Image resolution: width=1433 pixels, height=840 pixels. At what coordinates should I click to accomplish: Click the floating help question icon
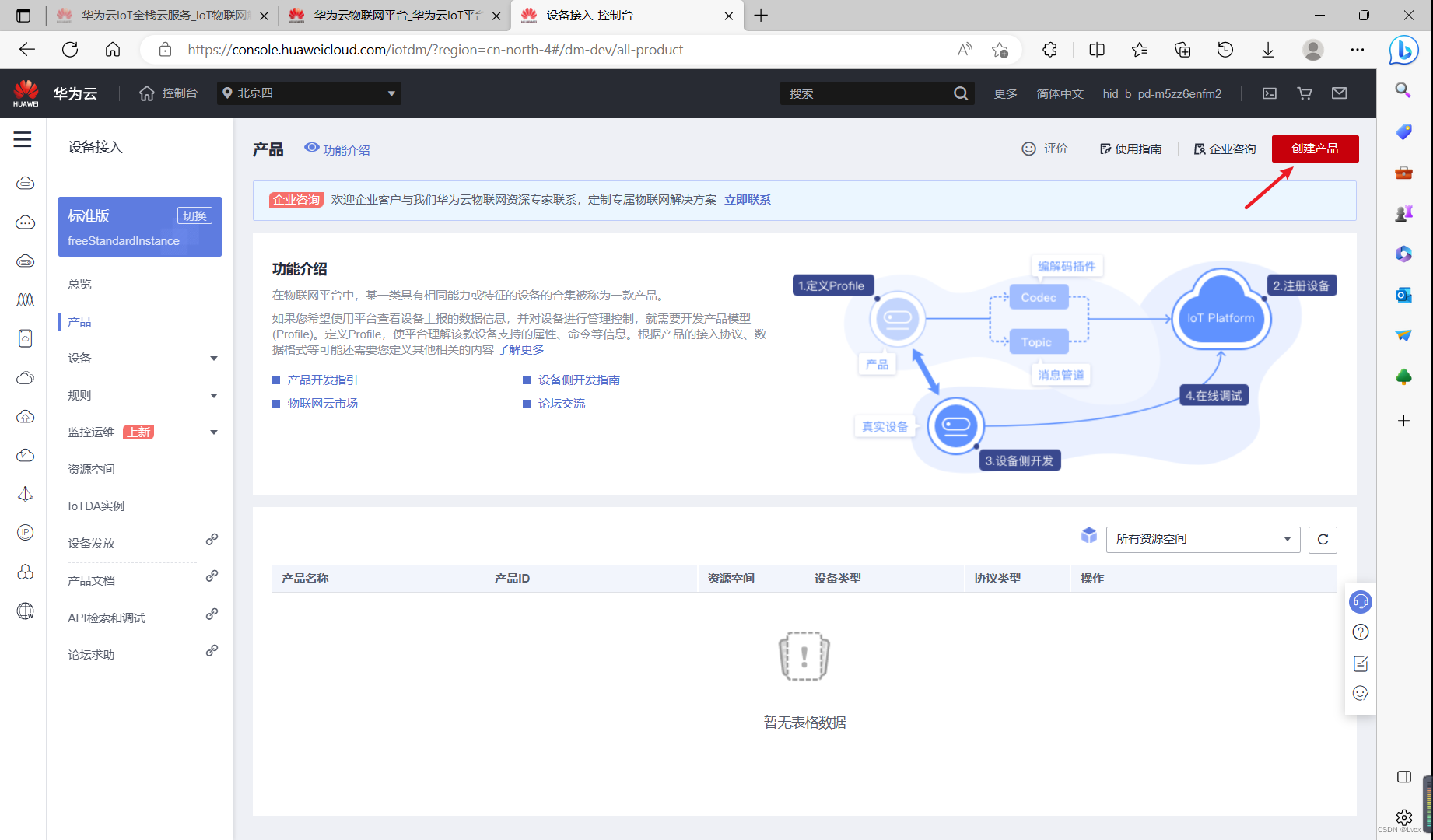tap(1361, 632)
